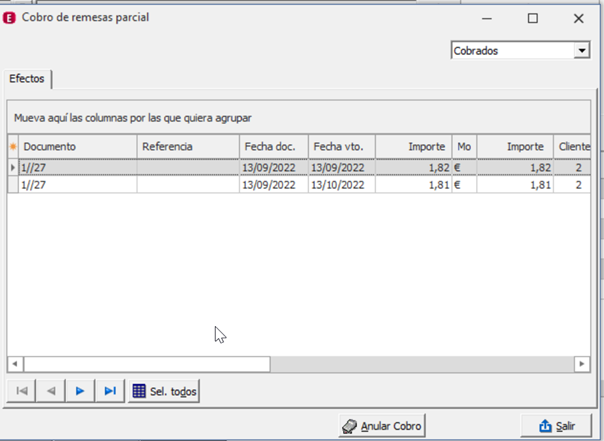604x441 pixels.
Task: Click horizontal scrollbar thumb
Action: pos(147,364)
